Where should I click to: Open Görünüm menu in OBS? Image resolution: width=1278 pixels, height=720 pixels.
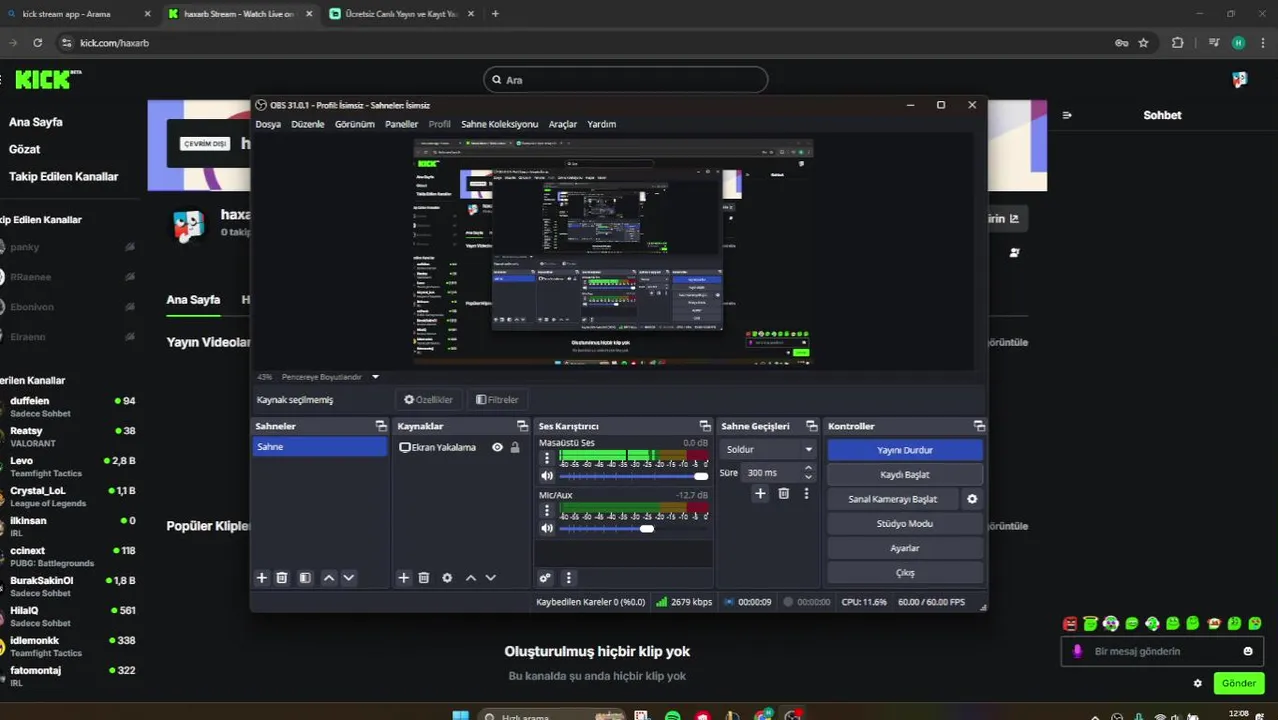pos(355,124)
